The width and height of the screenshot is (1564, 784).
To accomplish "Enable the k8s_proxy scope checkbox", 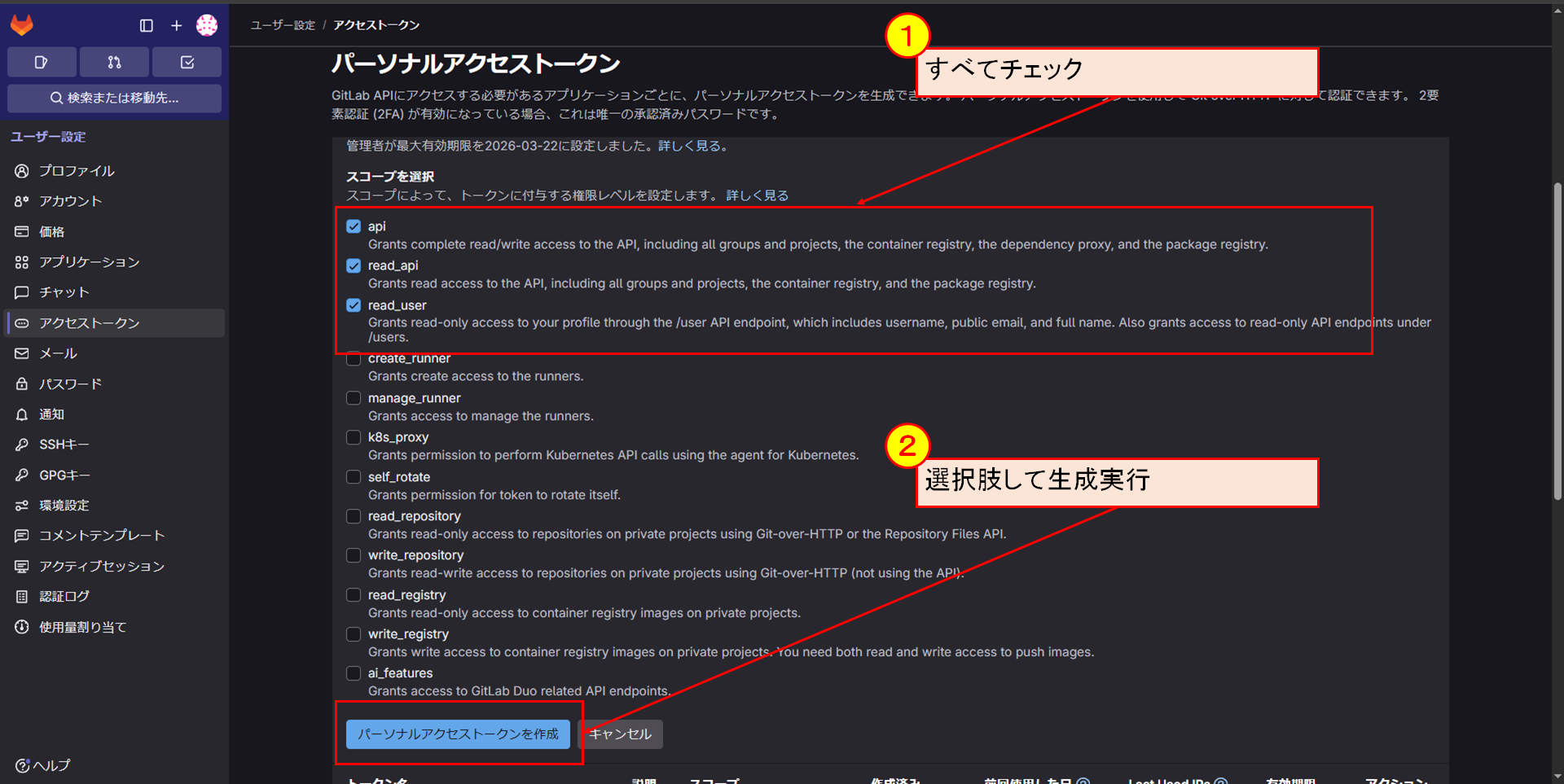I will tap(354, 437).
